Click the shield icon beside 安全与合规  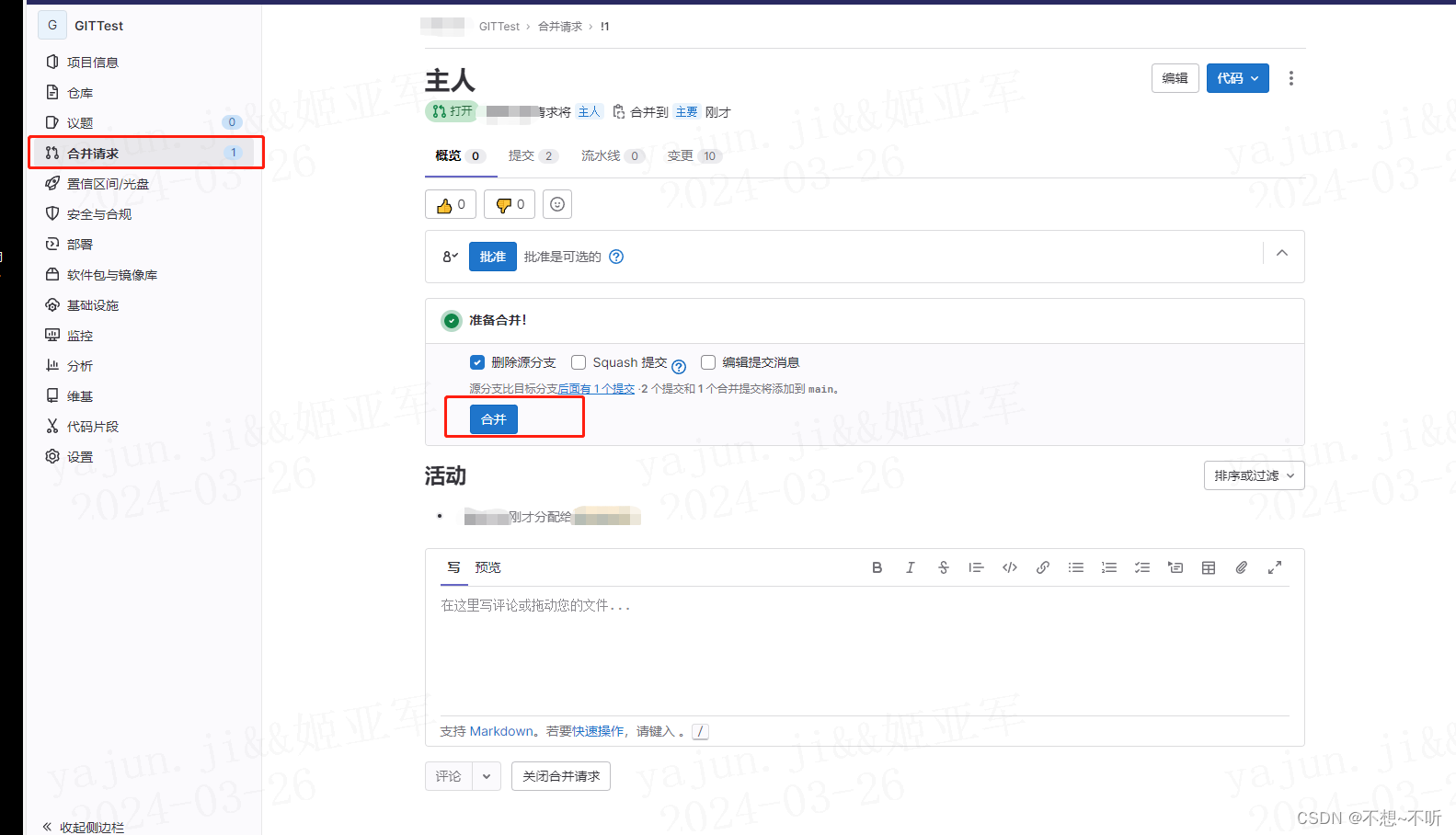(x=52, y=214)
